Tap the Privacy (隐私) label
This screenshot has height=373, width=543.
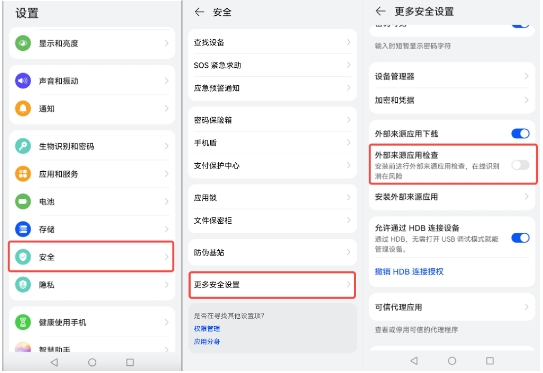coord(47,285)
